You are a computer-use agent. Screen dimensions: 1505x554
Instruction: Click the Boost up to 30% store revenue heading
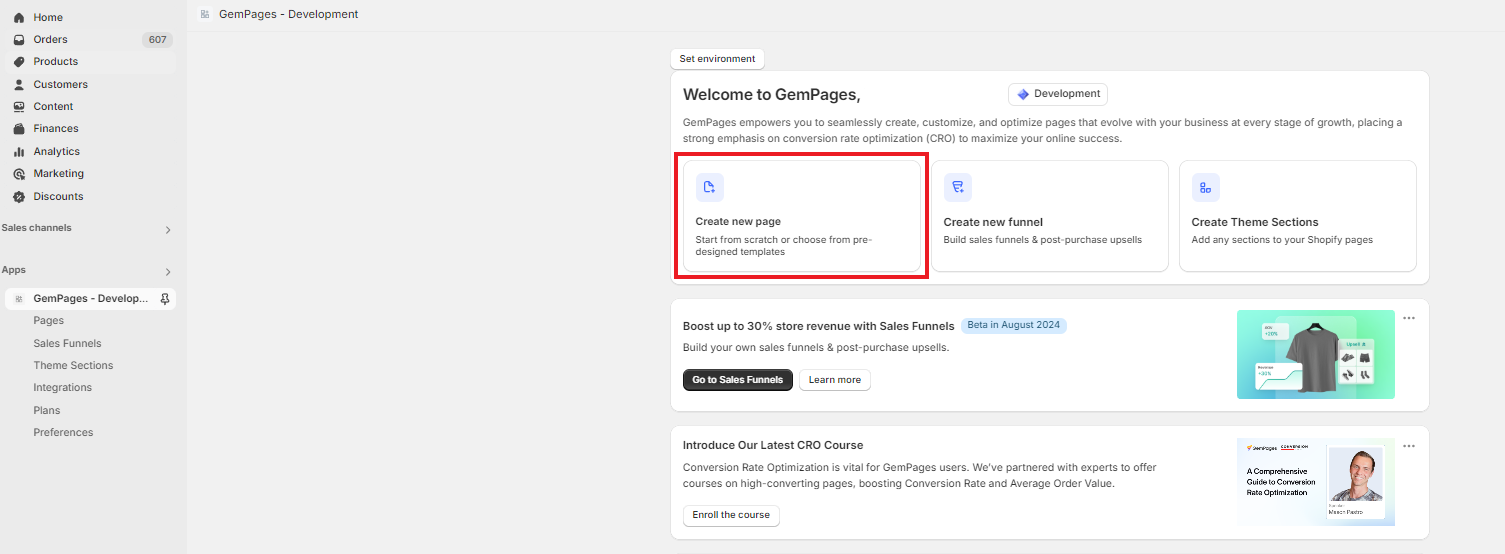pyautogui.click(x=818, y=326)
